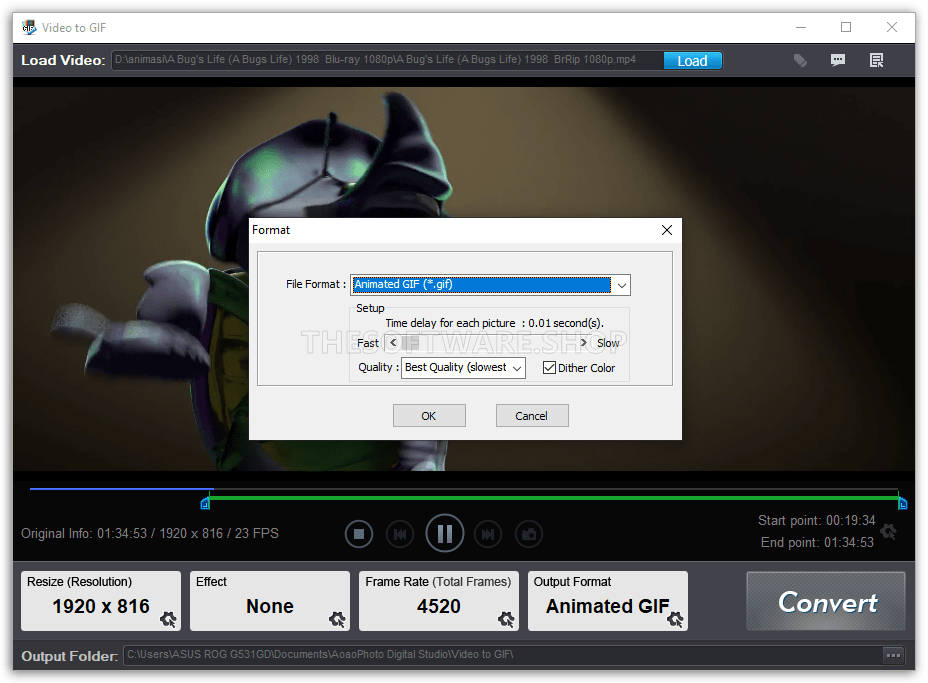The height and width of the screenshot is (683, 928).
Task: Open the Resize (Resolution) 1920 x 816 panel
Action: tap(101, 601)
